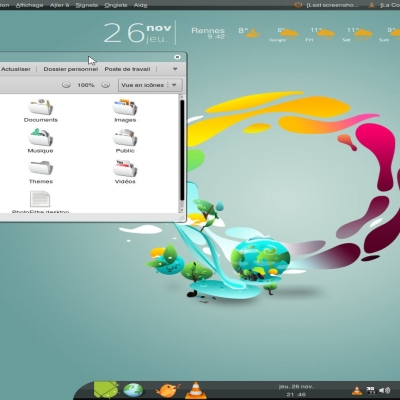Click the zoom out button left of 100%
This screenshot has height=400, width=400.
click(x=66, y=85)
